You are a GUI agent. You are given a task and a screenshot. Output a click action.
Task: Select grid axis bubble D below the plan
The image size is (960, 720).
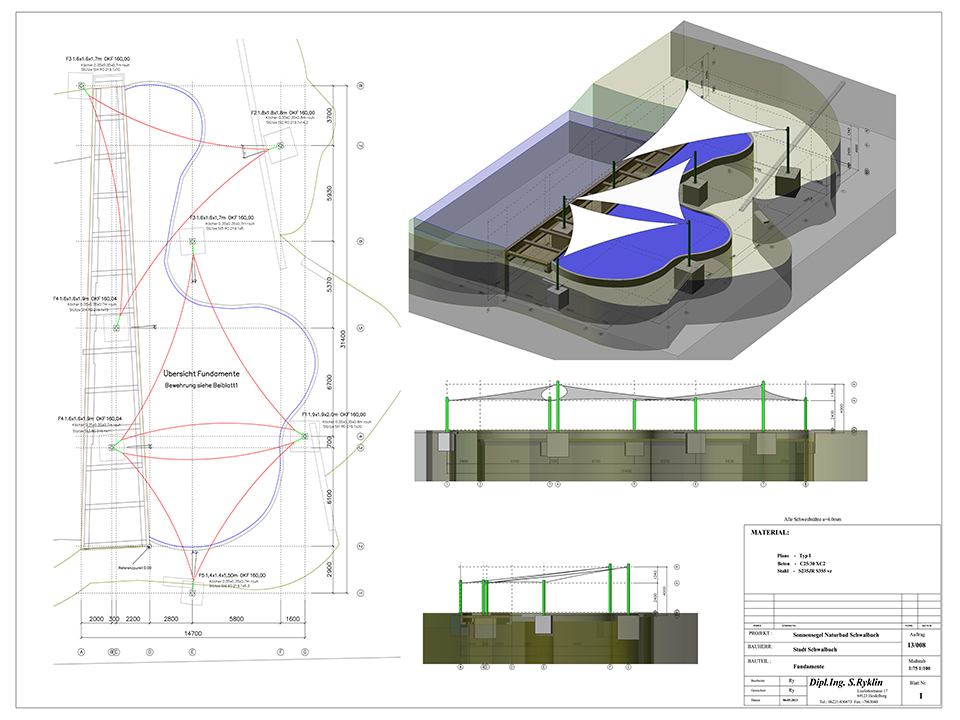pos(149,652)
